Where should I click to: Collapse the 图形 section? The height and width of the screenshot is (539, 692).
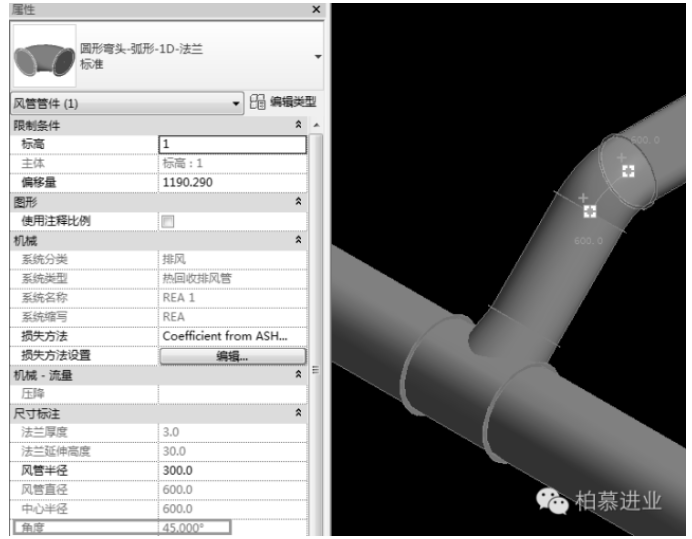[x=298, y=202]
